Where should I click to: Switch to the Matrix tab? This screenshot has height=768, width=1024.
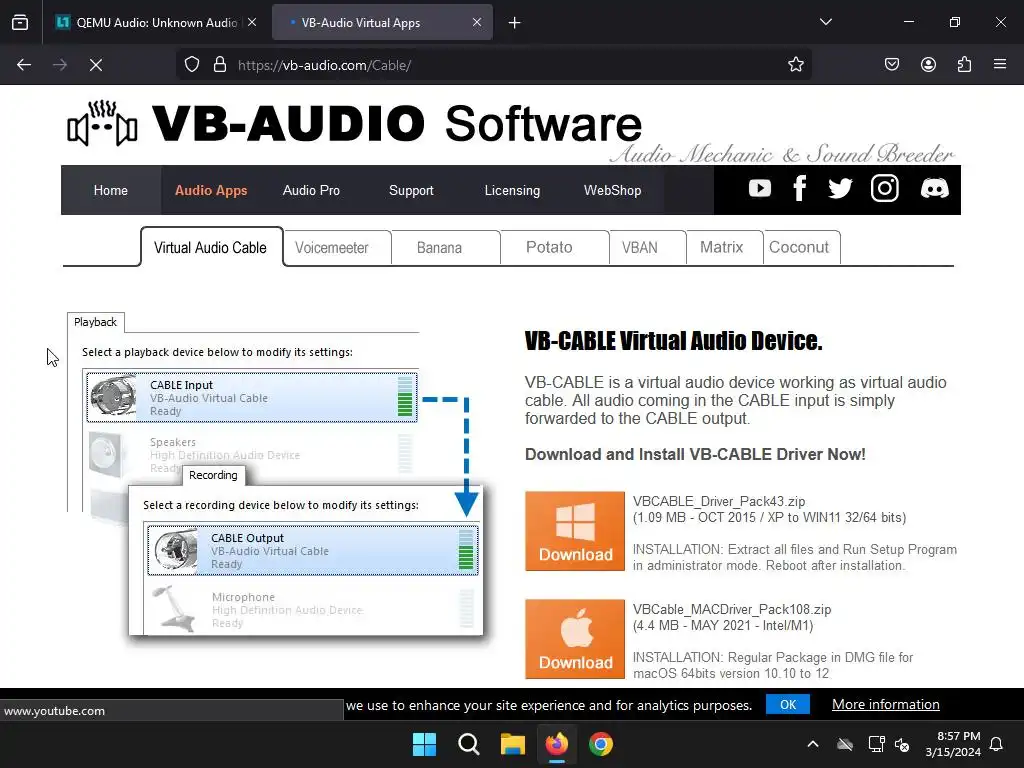click(725, 248)
